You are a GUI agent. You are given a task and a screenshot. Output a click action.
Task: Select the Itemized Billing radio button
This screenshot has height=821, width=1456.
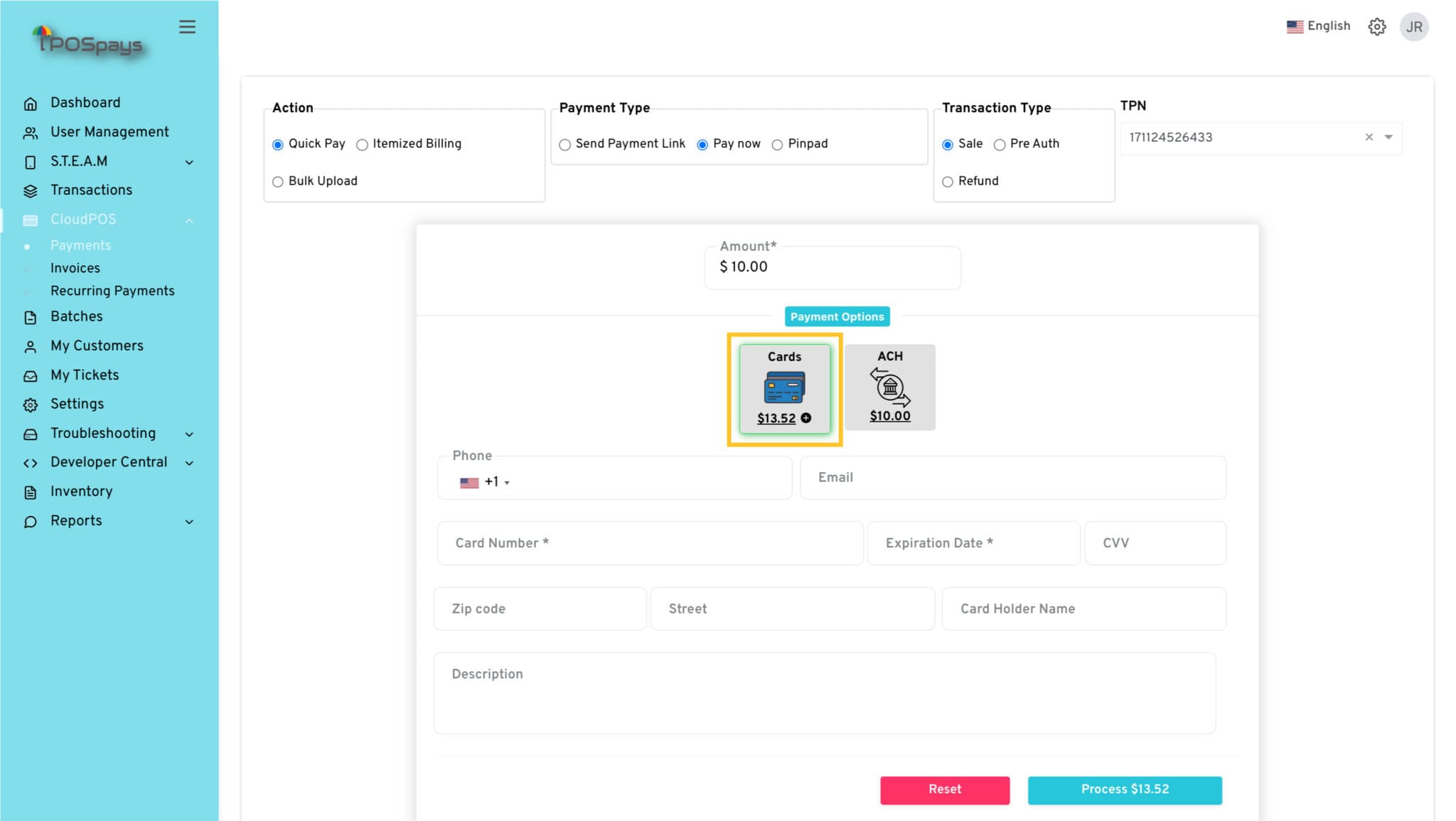[x=362, y=145]
